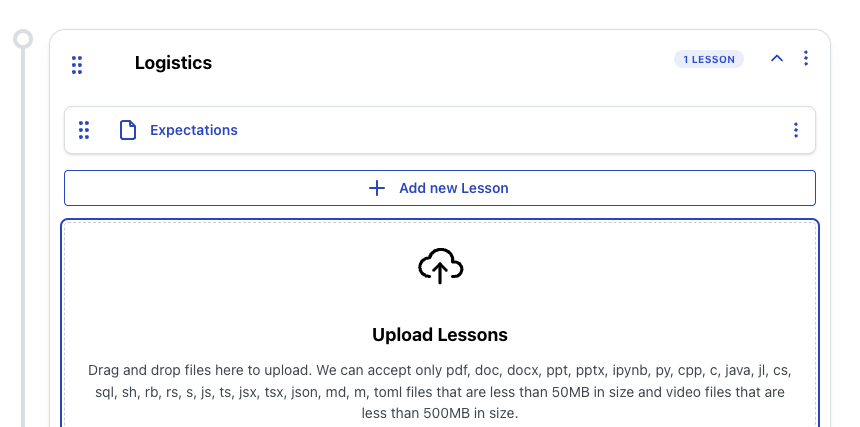Open the Expectations lesson link
The image size is (860, 427).
(x=194, y=130)
